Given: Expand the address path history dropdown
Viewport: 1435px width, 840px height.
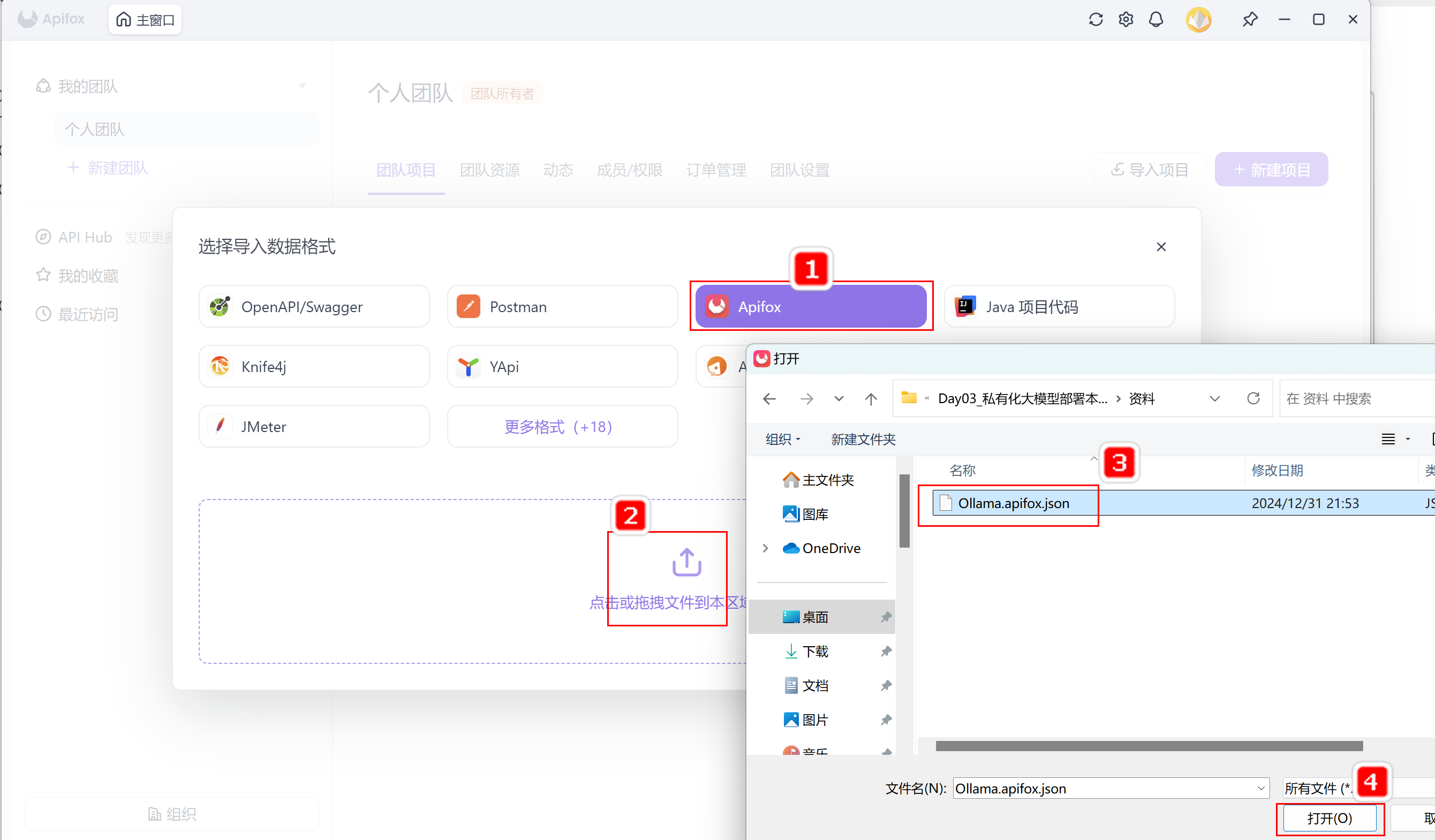Looking at the screenshot, I should tap(1214, 399).
